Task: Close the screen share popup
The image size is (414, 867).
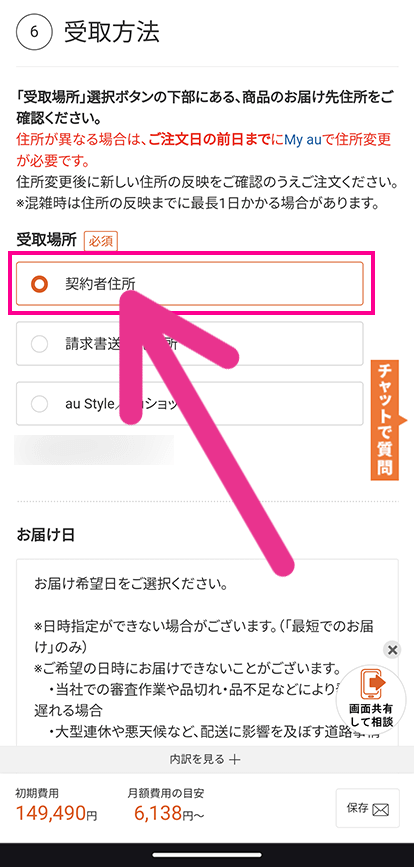Action: point(392,650)
